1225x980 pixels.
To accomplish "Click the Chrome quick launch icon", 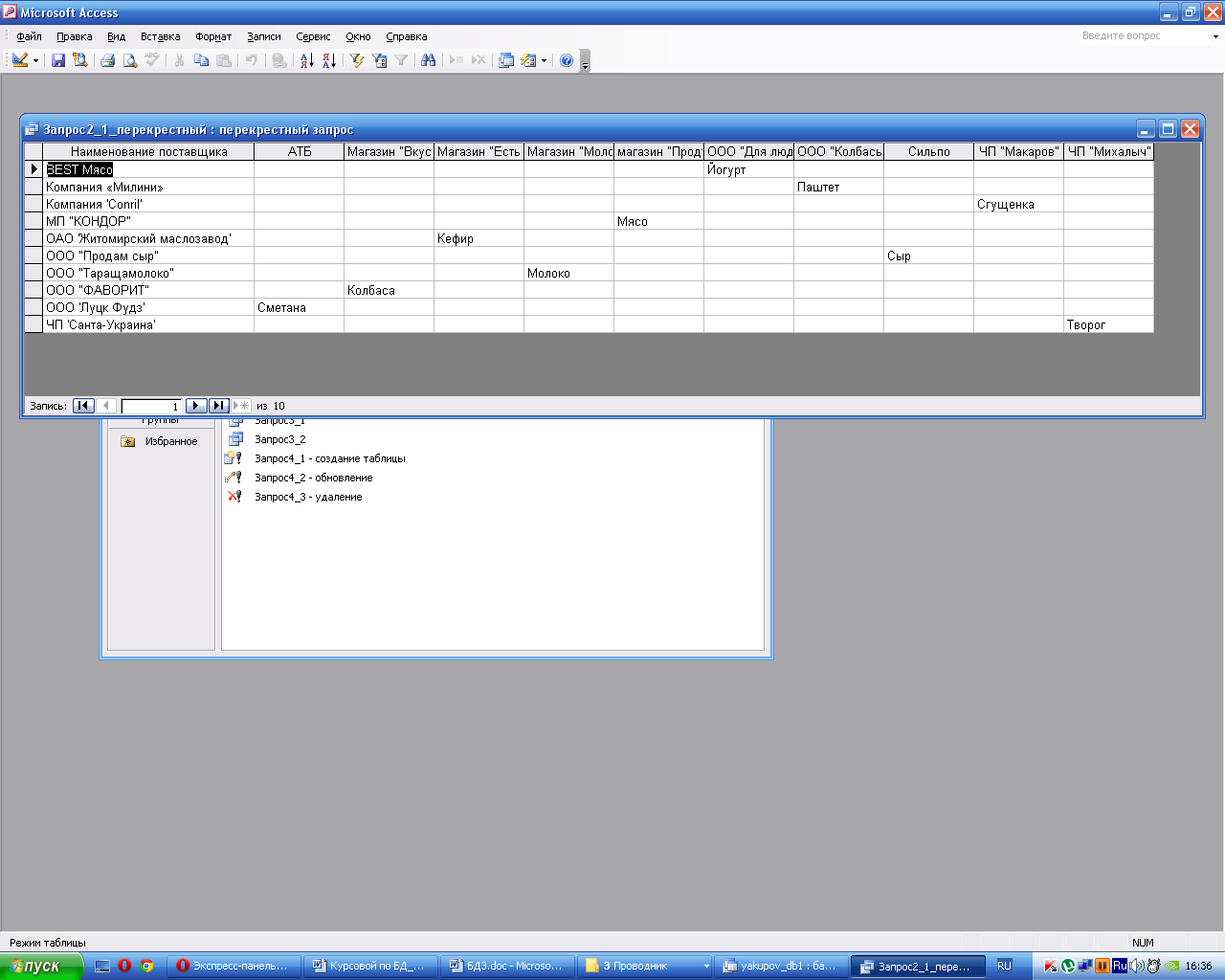I will pos(146,966).
